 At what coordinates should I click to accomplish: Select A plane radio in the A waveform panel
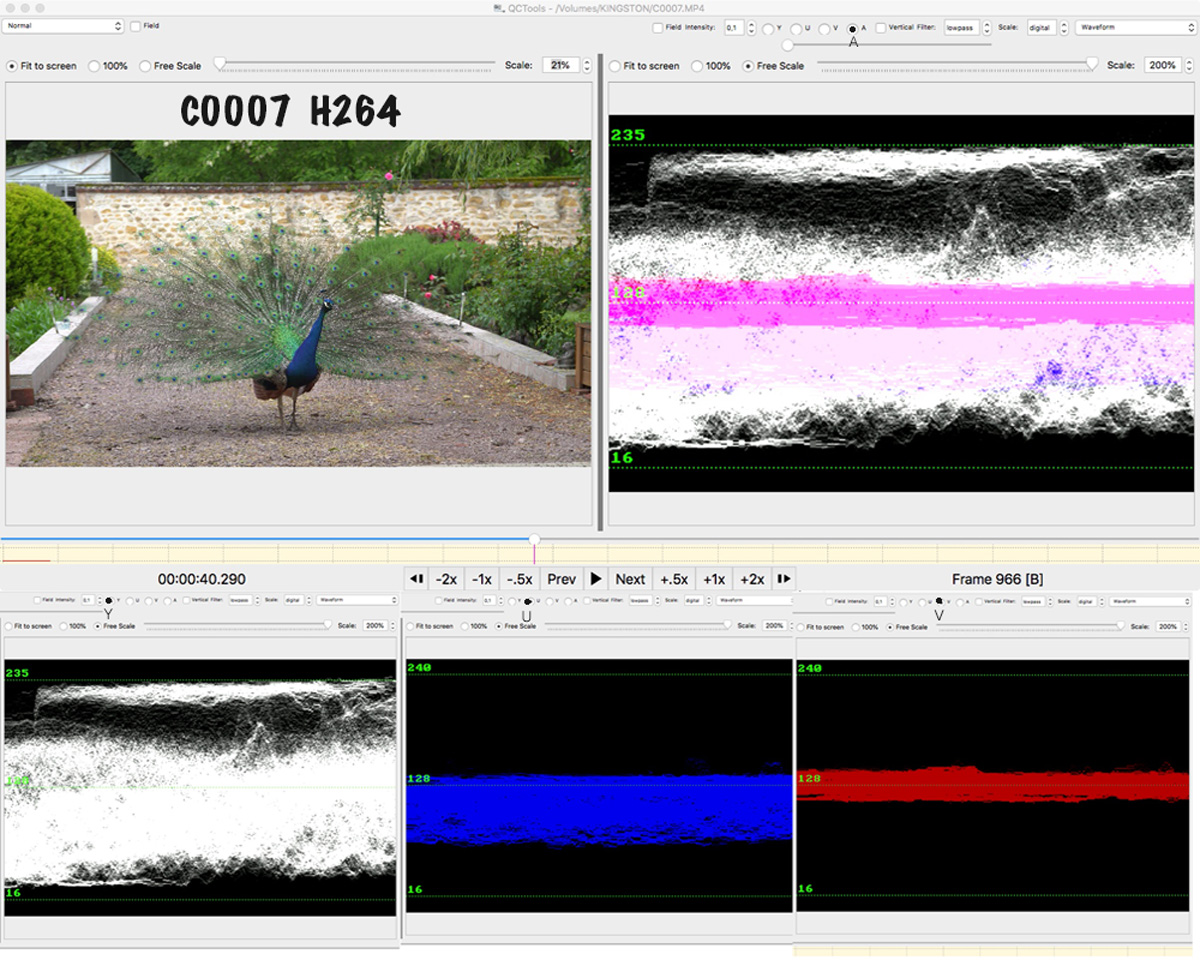coord(853,29)
